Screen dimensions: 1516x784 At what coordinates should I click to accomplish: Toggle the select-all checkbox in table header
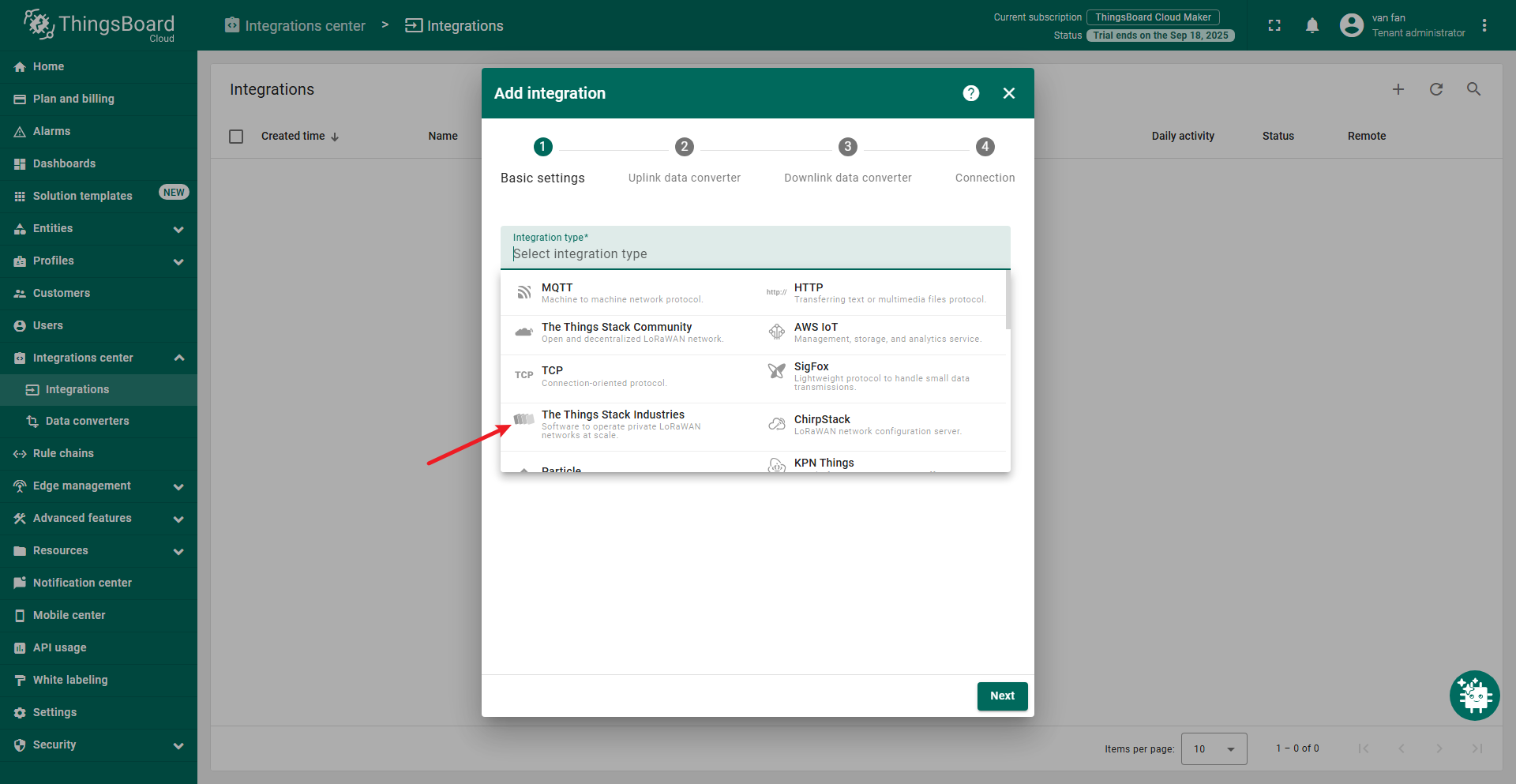[x=236, y=137]
